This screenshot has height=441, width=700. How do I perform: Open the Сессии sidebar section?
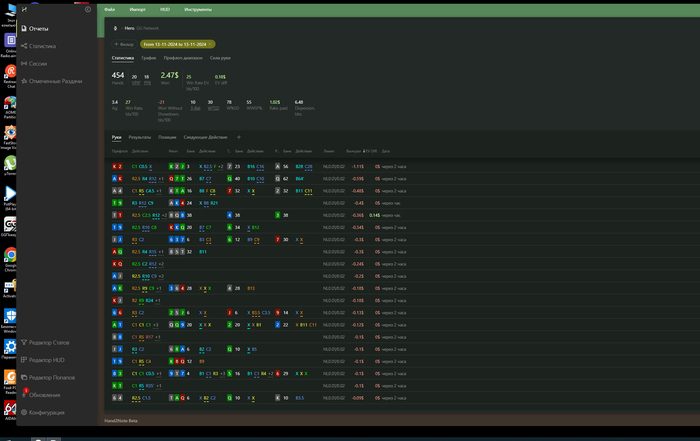pyautogui.click(x=34, y=63)
